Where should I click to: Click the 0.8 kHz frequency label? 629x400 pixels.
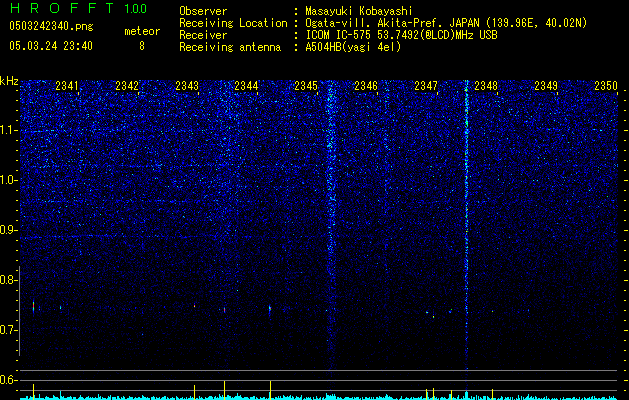(8, 280)
